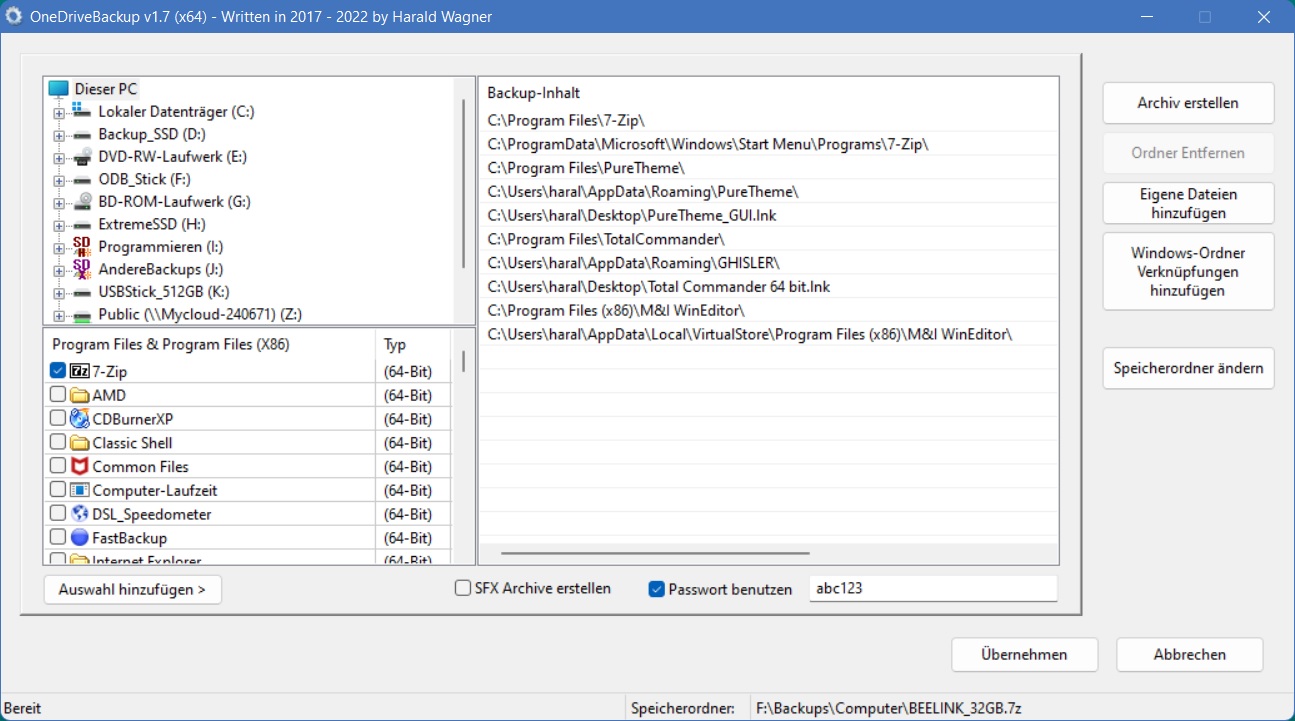
Task: Click the FastBackup blue ball icon
Action: tap(80, 538)
